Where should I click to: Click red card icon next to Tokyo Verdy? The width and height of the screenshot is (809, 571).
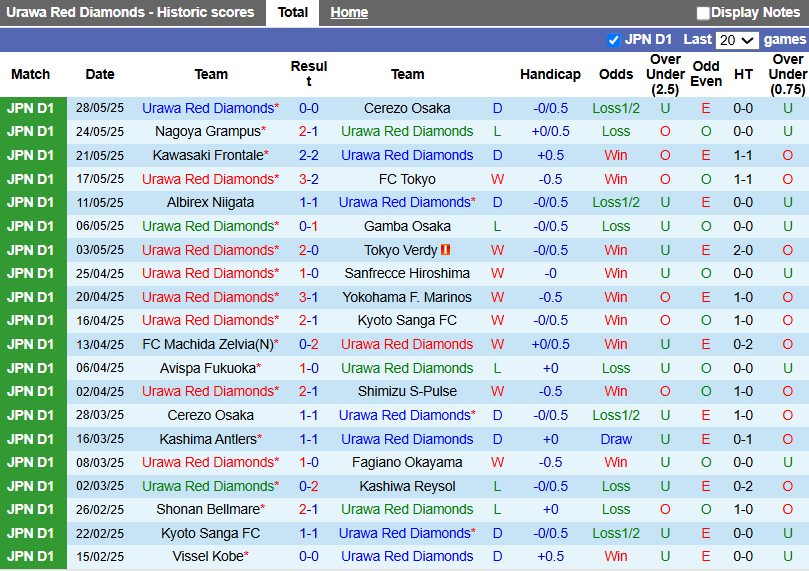[445, 250]
